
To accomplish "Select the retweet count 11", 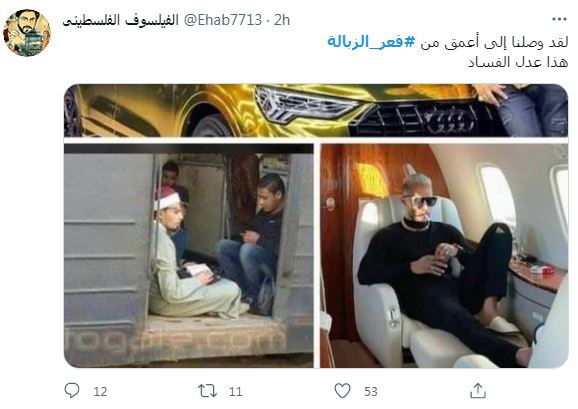I will 236,391.
